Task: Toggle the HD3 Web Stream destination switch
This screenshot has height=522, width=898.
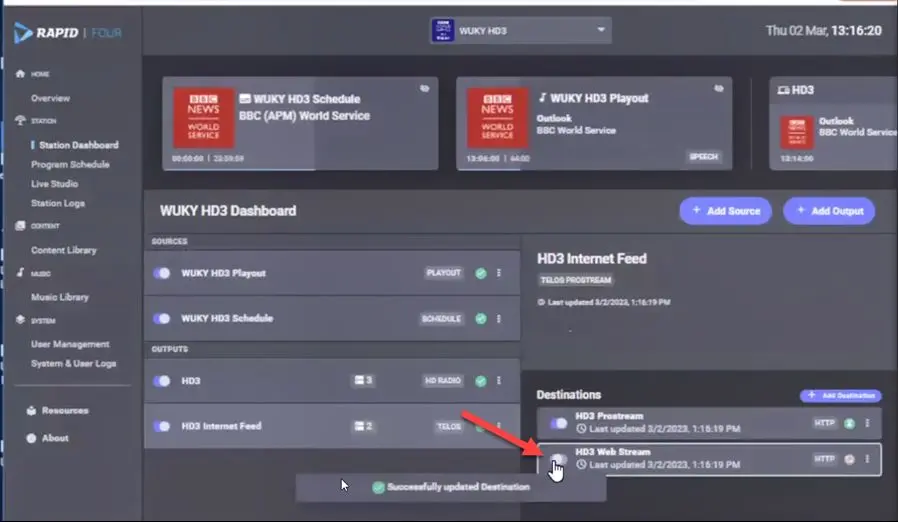Action: tap(558, 459)
